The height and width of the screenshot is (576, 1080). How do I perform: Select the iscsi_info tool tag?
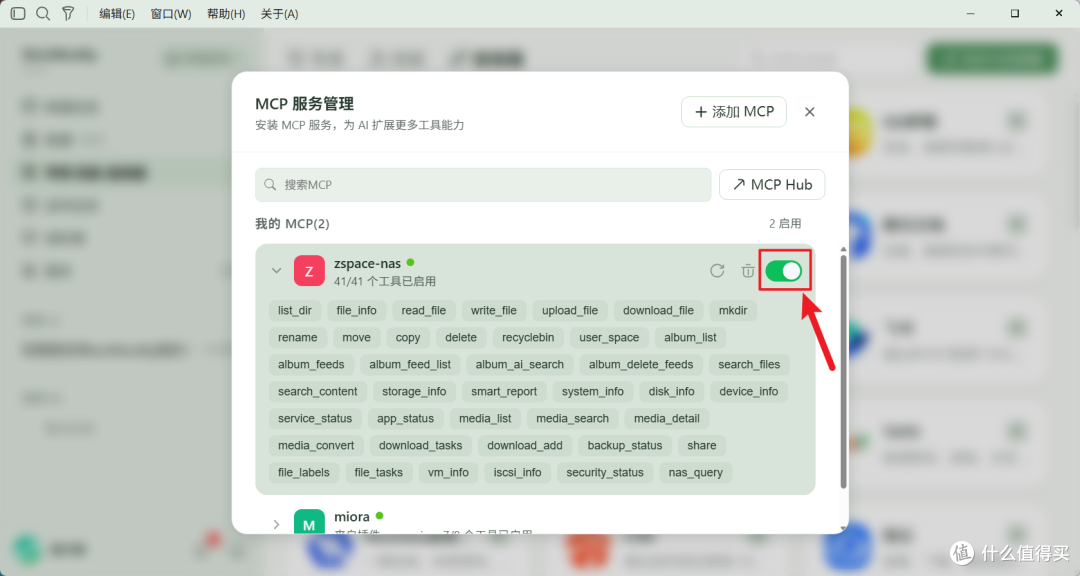[517, 473]
